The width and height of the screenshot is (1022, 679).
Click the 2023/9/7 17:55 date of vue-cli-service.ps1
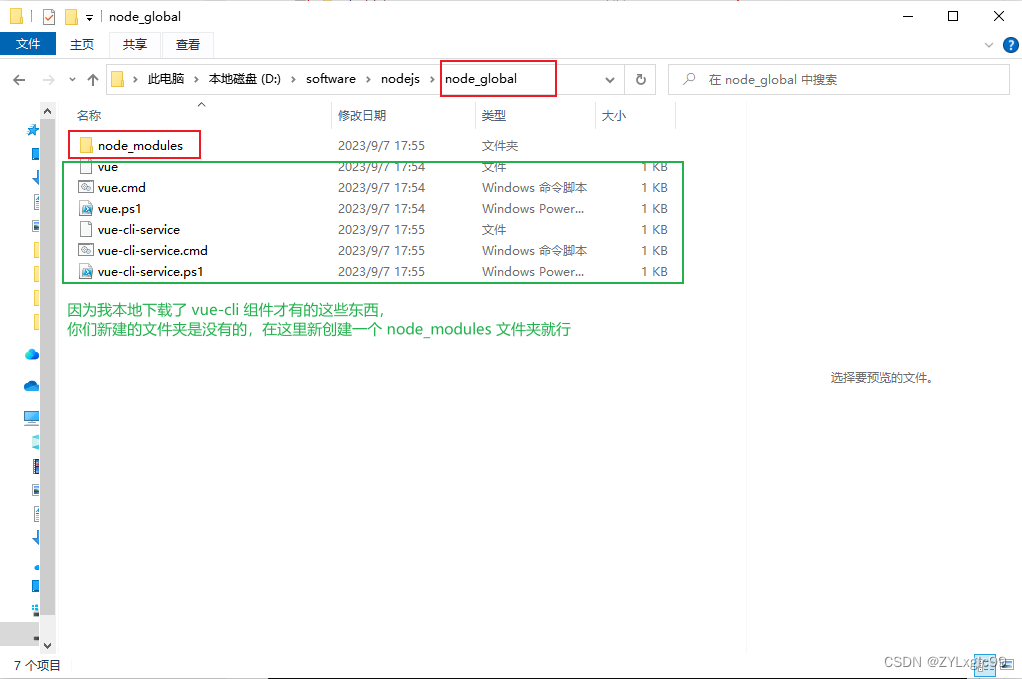(x=381, y=272)
